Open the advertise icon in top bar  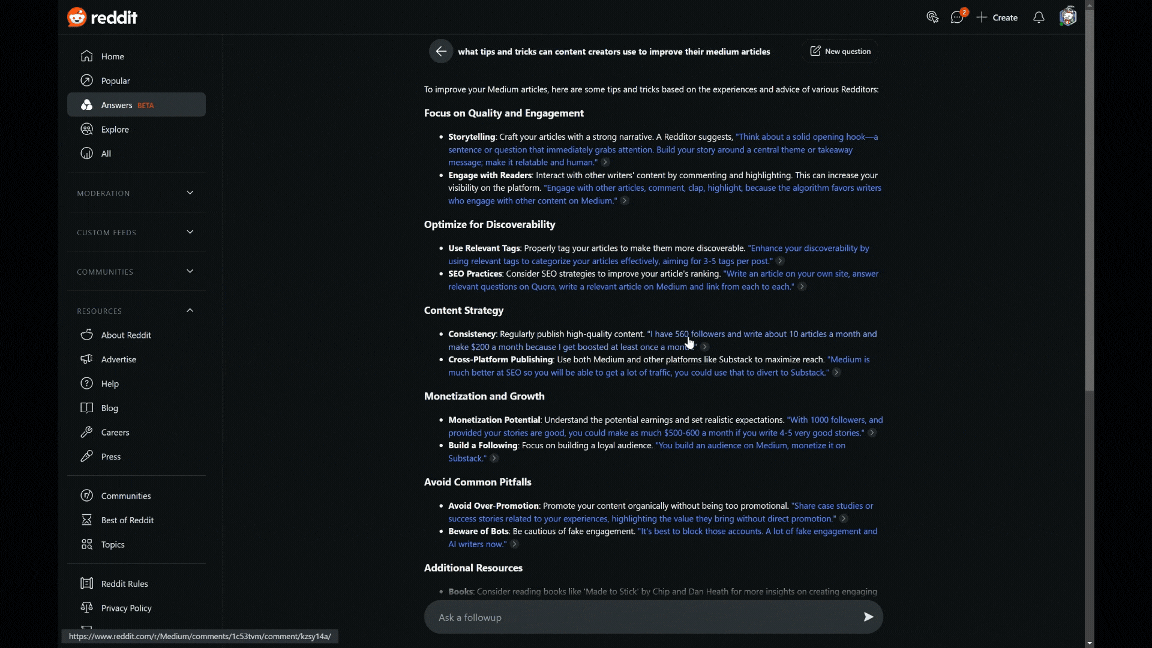click(x=932, y=17)
